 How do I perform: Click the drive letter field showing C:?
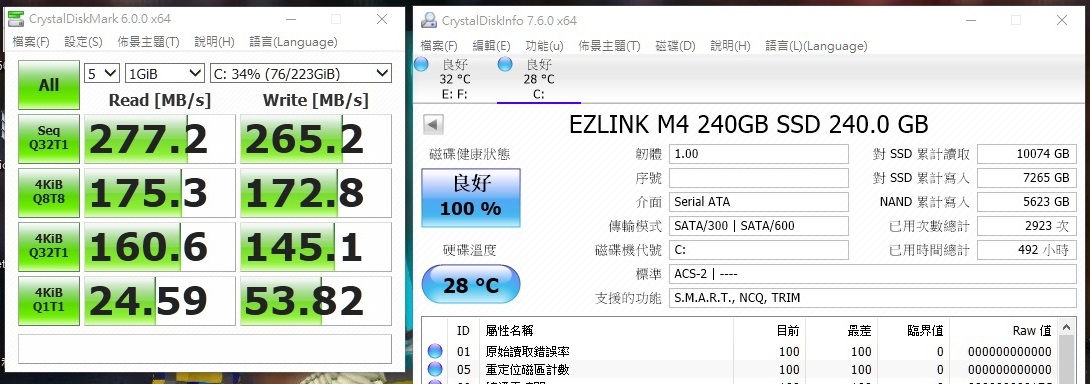tap(759, 250)
